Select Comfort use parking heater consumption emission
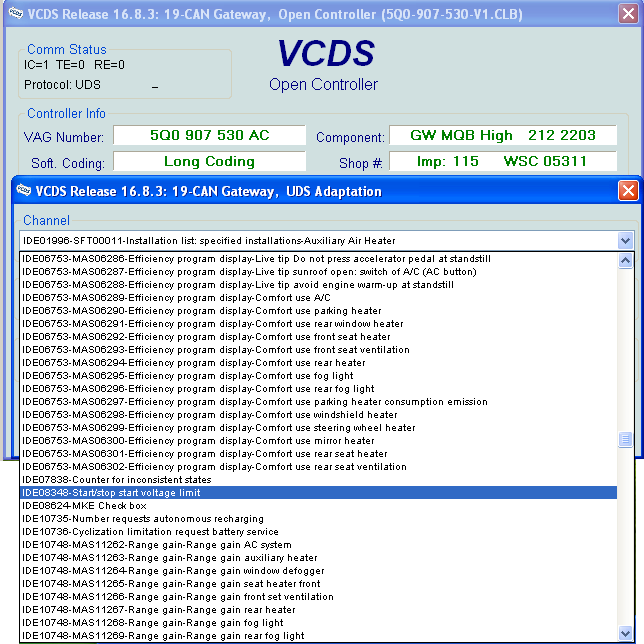Viewport: 644px width, 644px height. point(318,402)
